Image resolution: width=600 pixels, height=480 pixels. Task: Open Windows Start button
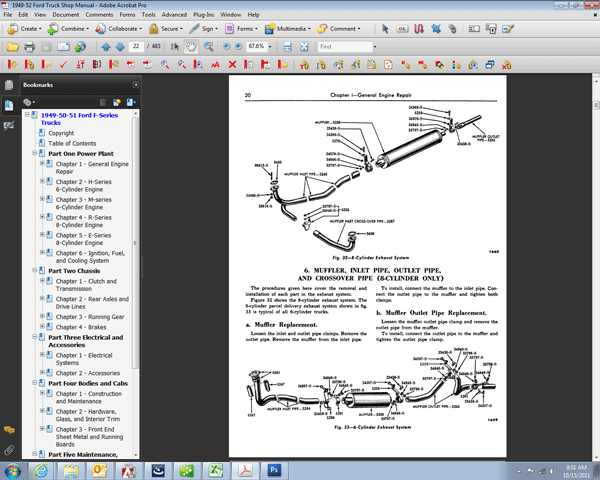pos(12,471)
